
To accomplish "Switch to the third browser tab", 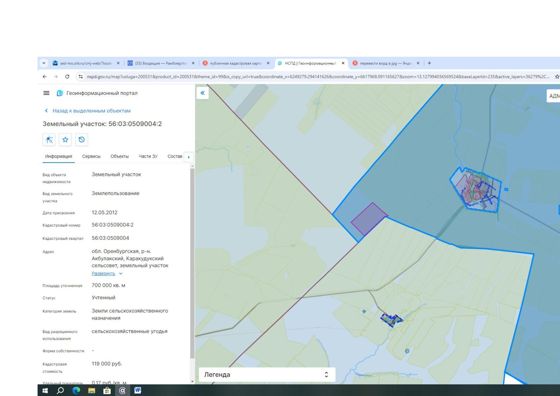I will 236,63.
